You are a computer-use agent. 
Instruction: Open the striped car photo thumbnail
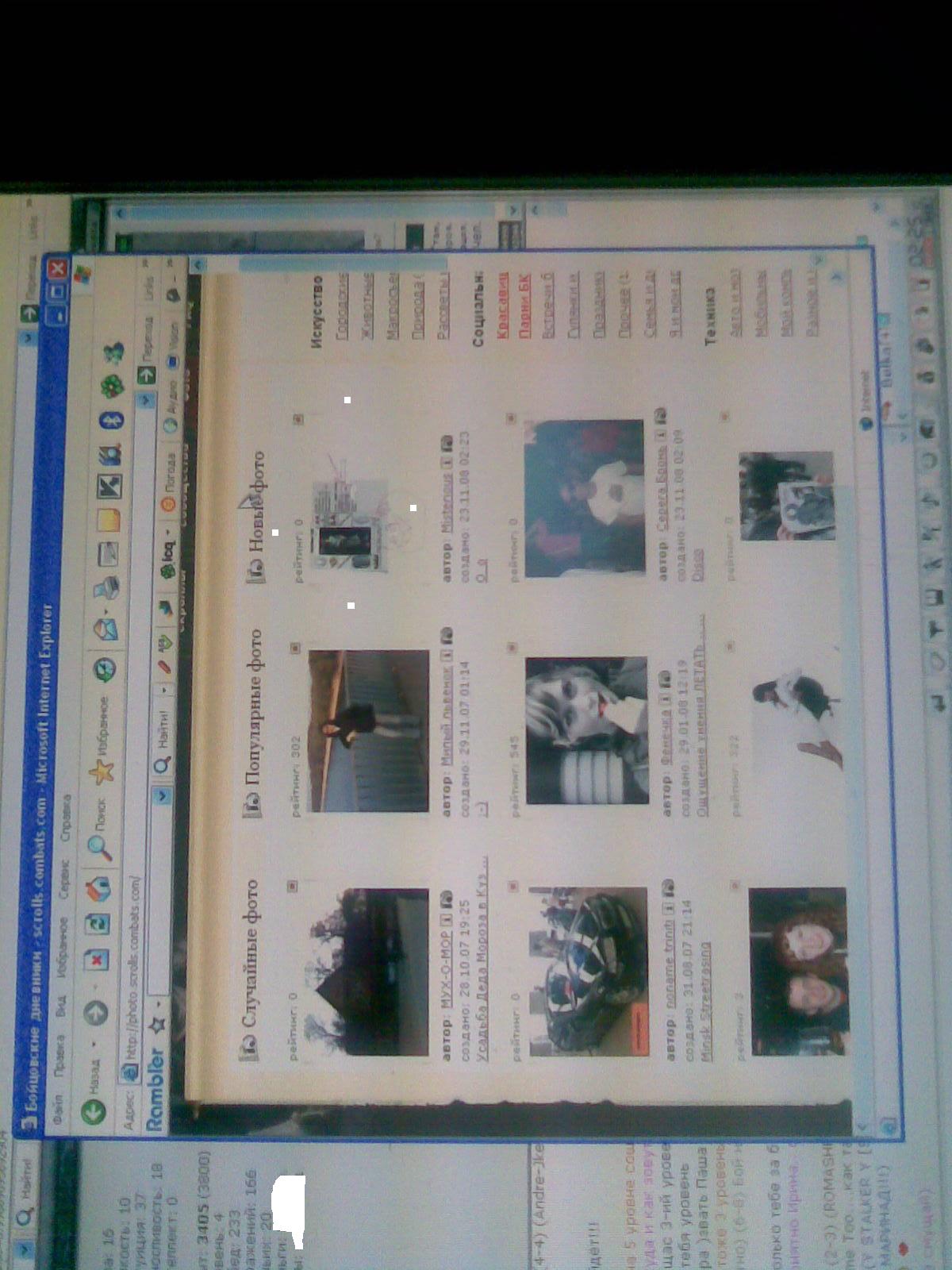pyautogui.click(x=588, y=972)
